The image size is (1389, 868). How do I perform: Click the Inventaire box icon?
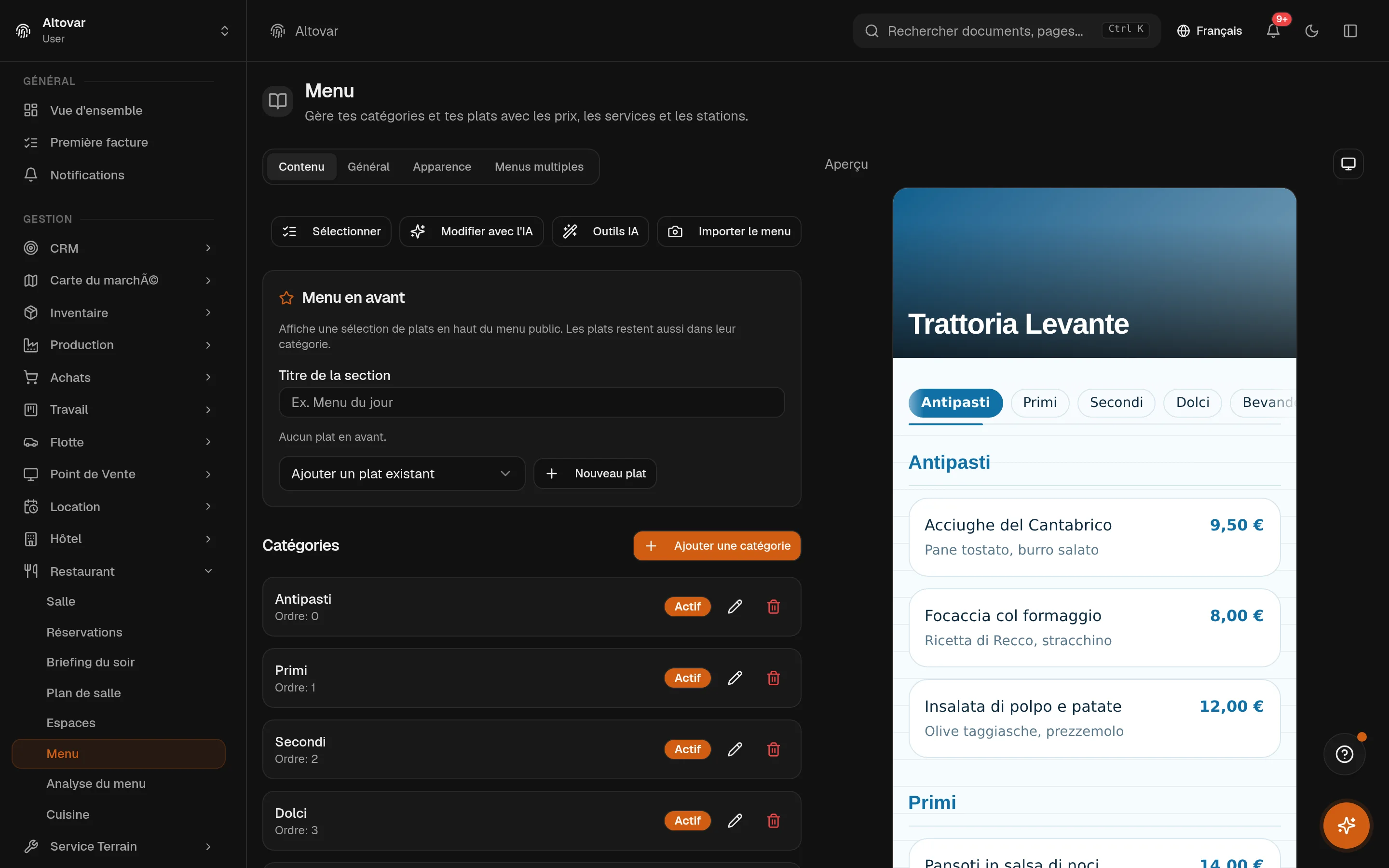31,312
